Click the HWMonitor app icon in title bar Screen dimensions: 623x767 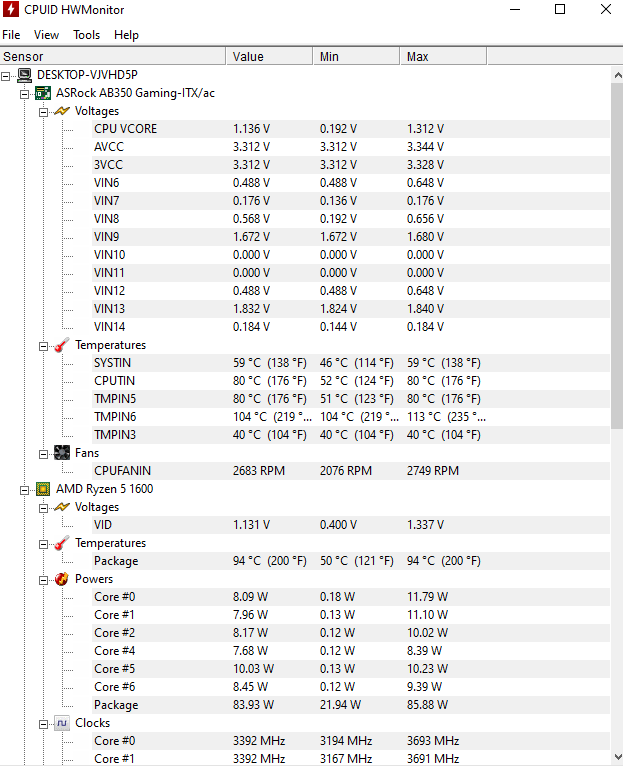[x=10, y=9]
